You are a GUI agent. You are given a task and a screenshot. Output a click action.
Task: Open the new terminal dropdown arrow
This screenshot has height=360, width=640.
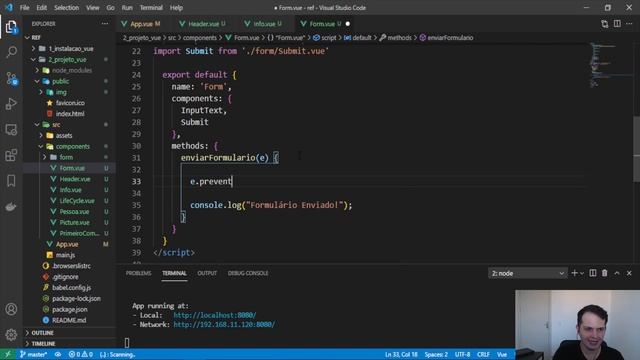pyautogui.click(x=582, y=273)
